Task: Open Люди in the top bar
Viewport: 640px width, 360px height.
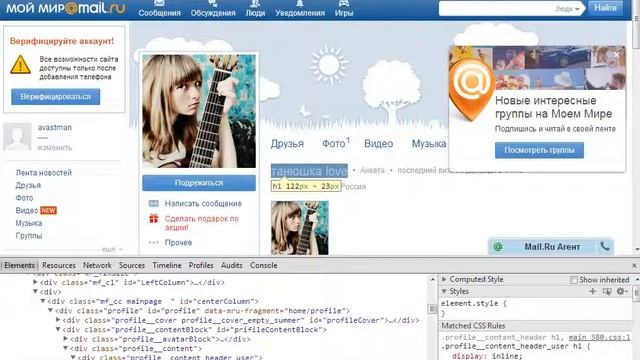Action: [255, 9]
